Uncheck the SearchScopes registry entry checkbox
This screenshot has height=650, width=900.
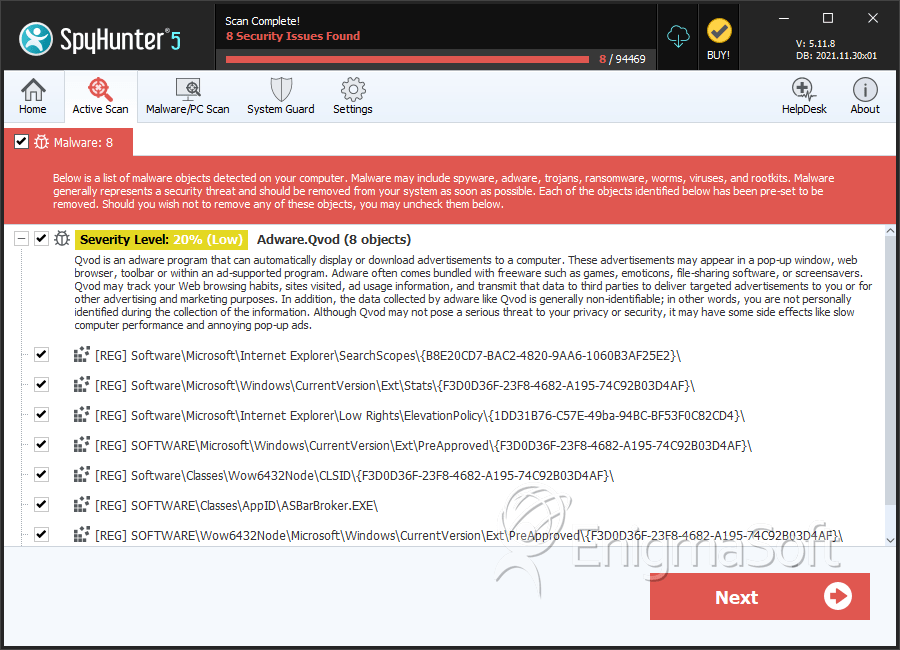[x=41, y=355]
